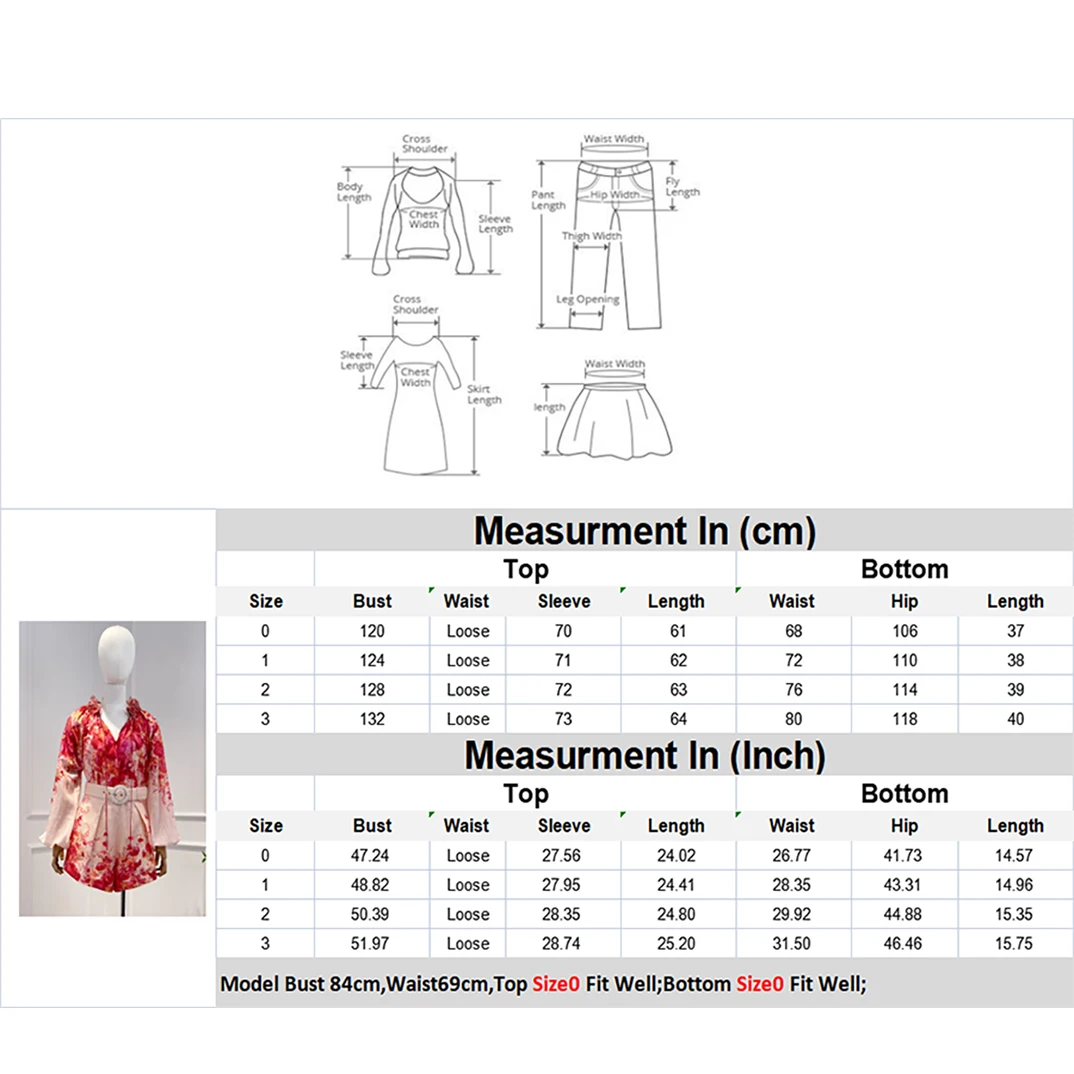The width and height of the screenshot is (1074, 1074).
Task: Click hip value 106 in cm table
Action: (x=905, y=631)
